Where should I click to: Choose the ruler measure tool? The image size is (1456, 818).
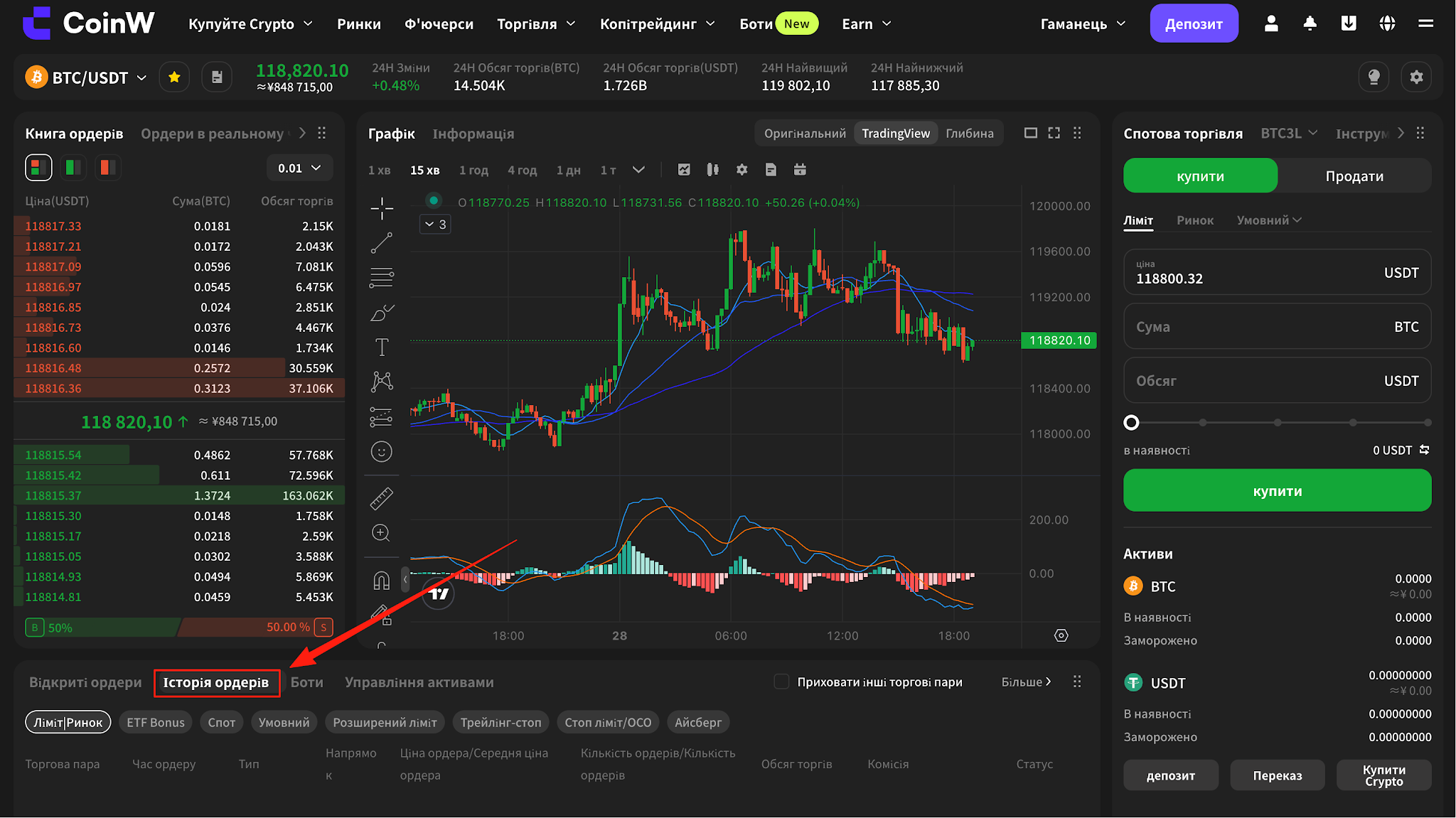[x=382, y=499]
